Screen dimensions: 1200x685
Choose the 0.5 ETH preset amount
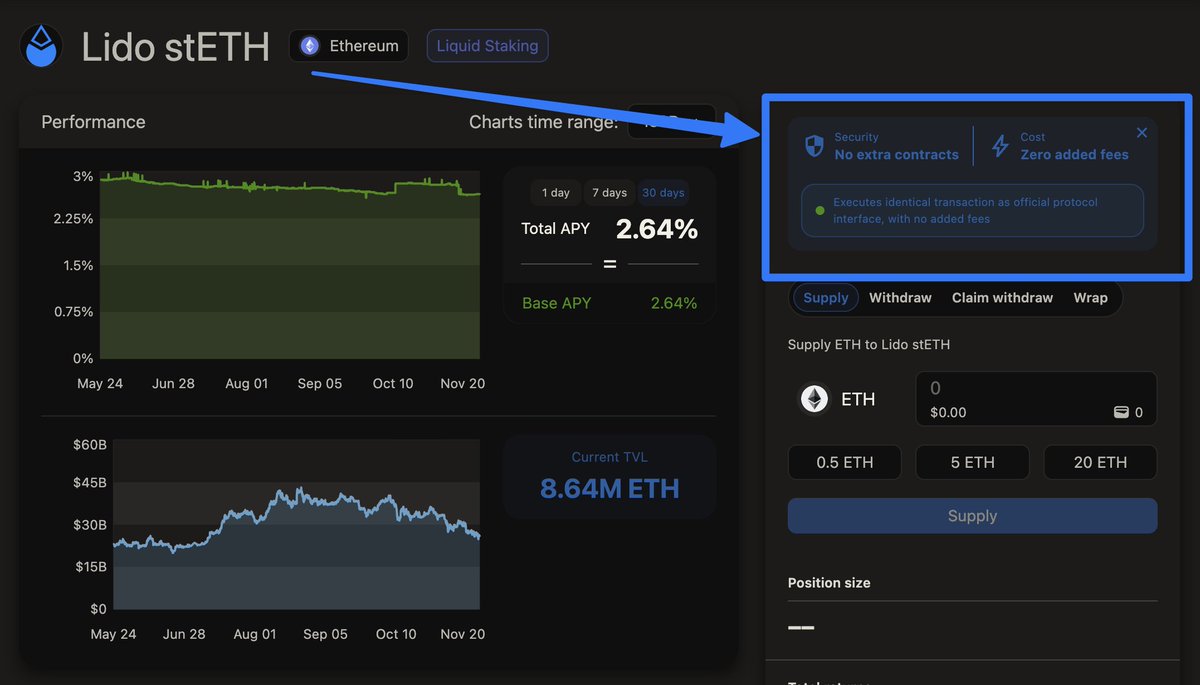click(x=845, y=462)
